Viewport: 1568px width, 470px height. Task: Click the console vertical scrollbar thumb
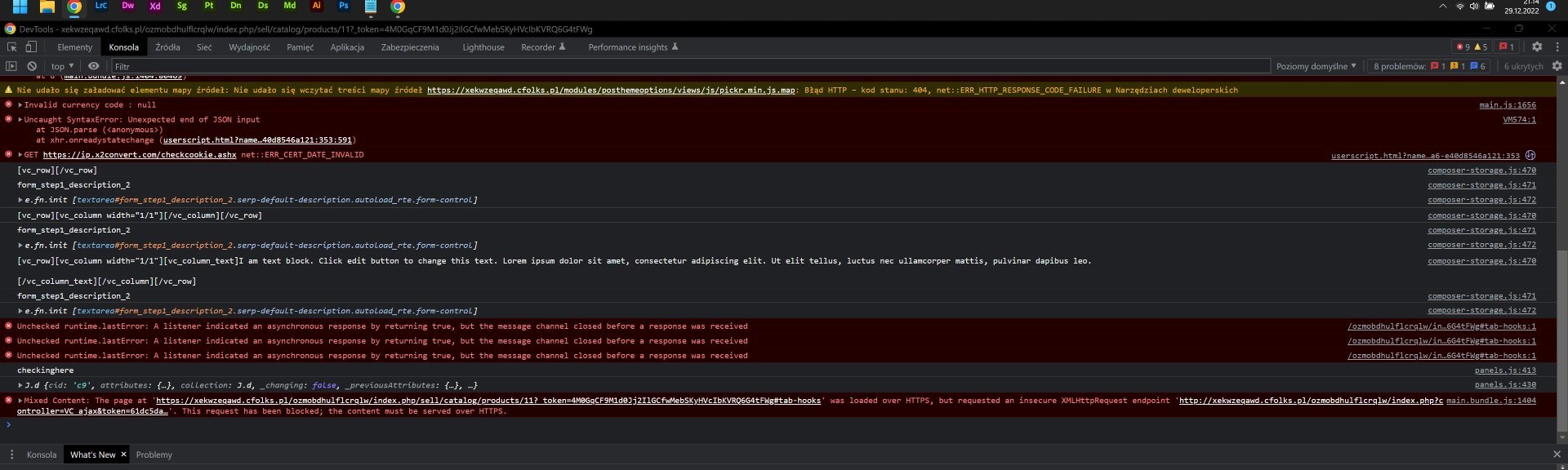[1562, 342]
